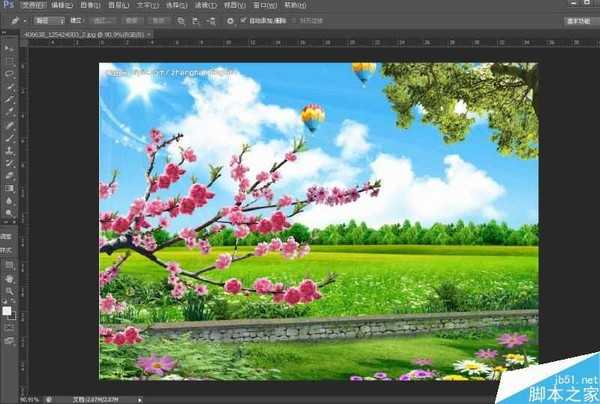Select the Move tool
Viewport: 600px width, 404px height.
[x=10, y=48]
